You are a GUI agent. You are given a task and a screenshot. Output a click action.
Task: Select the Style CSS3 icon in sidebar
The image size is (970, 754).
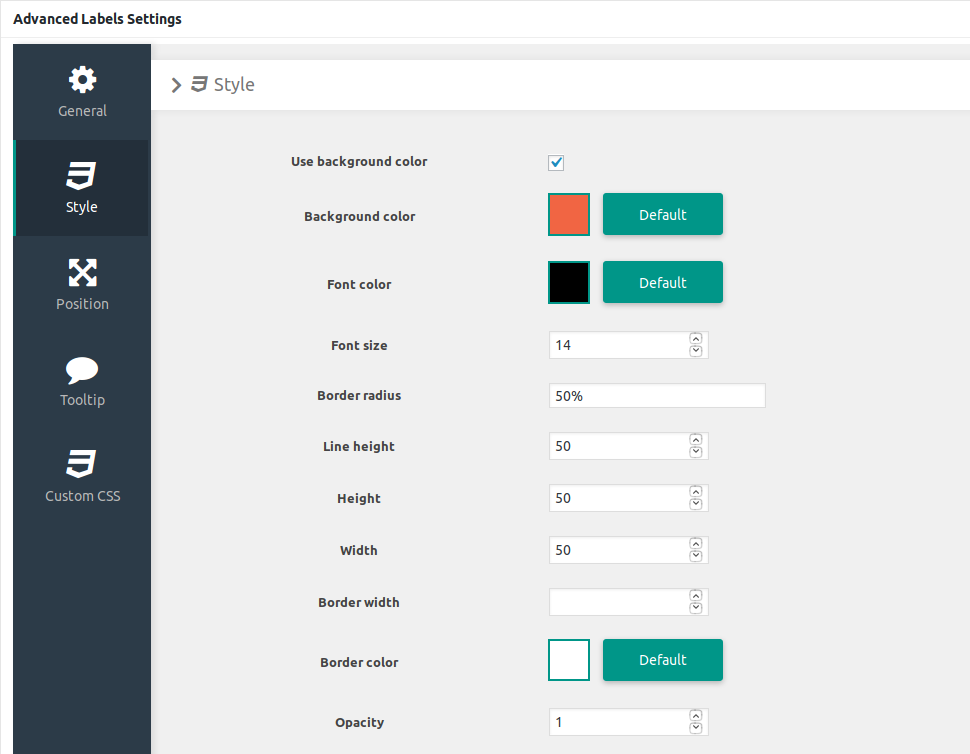pyautogui.click(x=82, y=177)
